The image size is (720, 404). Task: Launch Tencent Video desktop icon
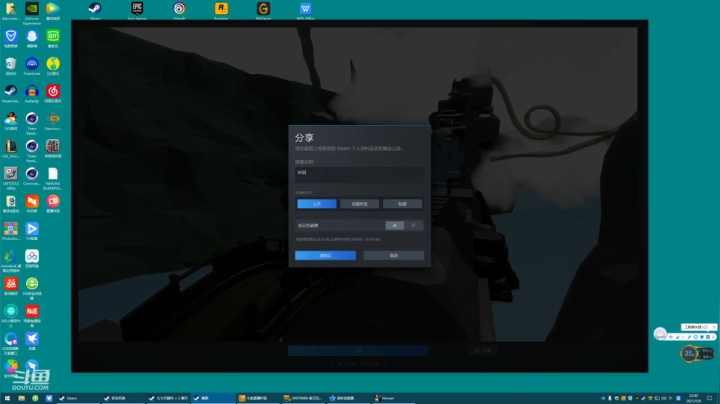coord(53,11)
